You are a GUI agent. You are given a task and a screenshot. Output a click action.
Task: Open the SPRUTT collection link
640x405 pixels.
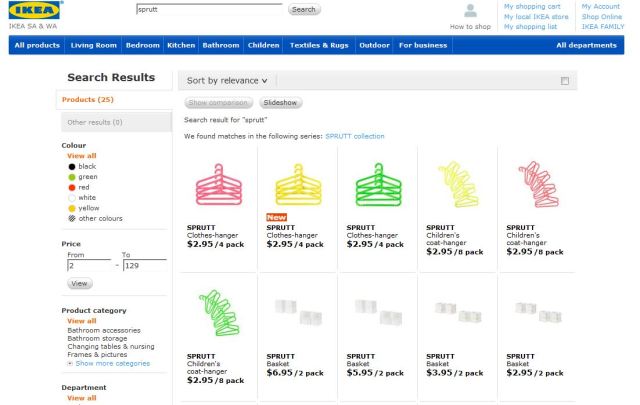coord(354,136)
